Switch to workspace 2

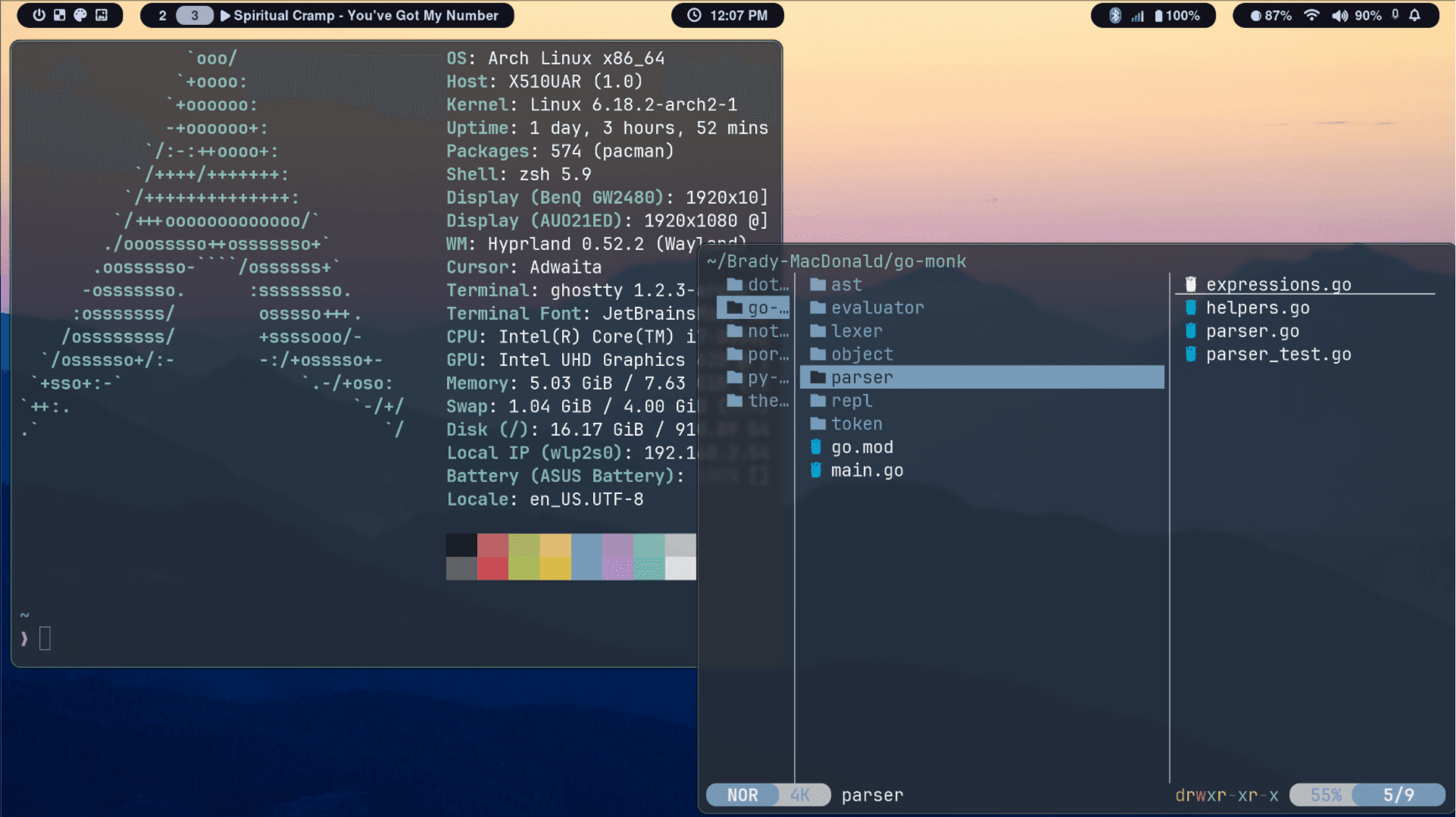(x=162, y=15)
